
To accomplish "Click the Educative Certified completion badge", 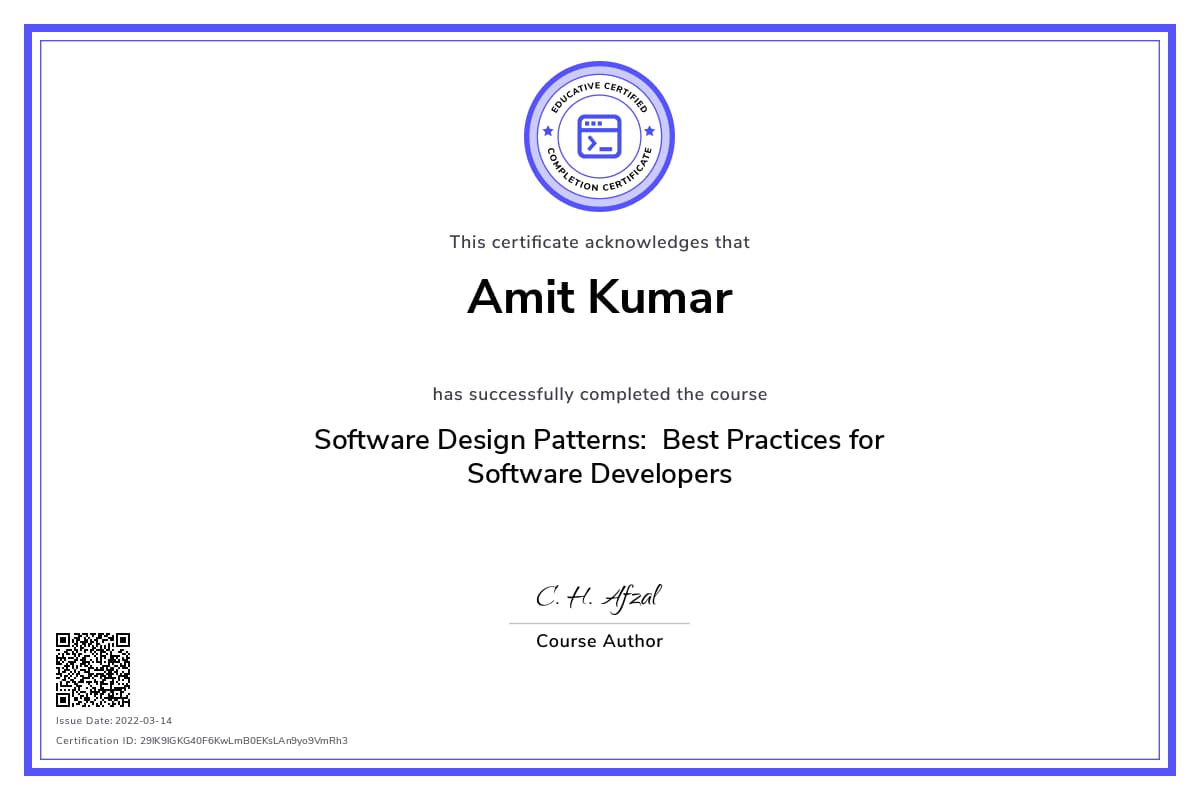I will tap(600, 136).
